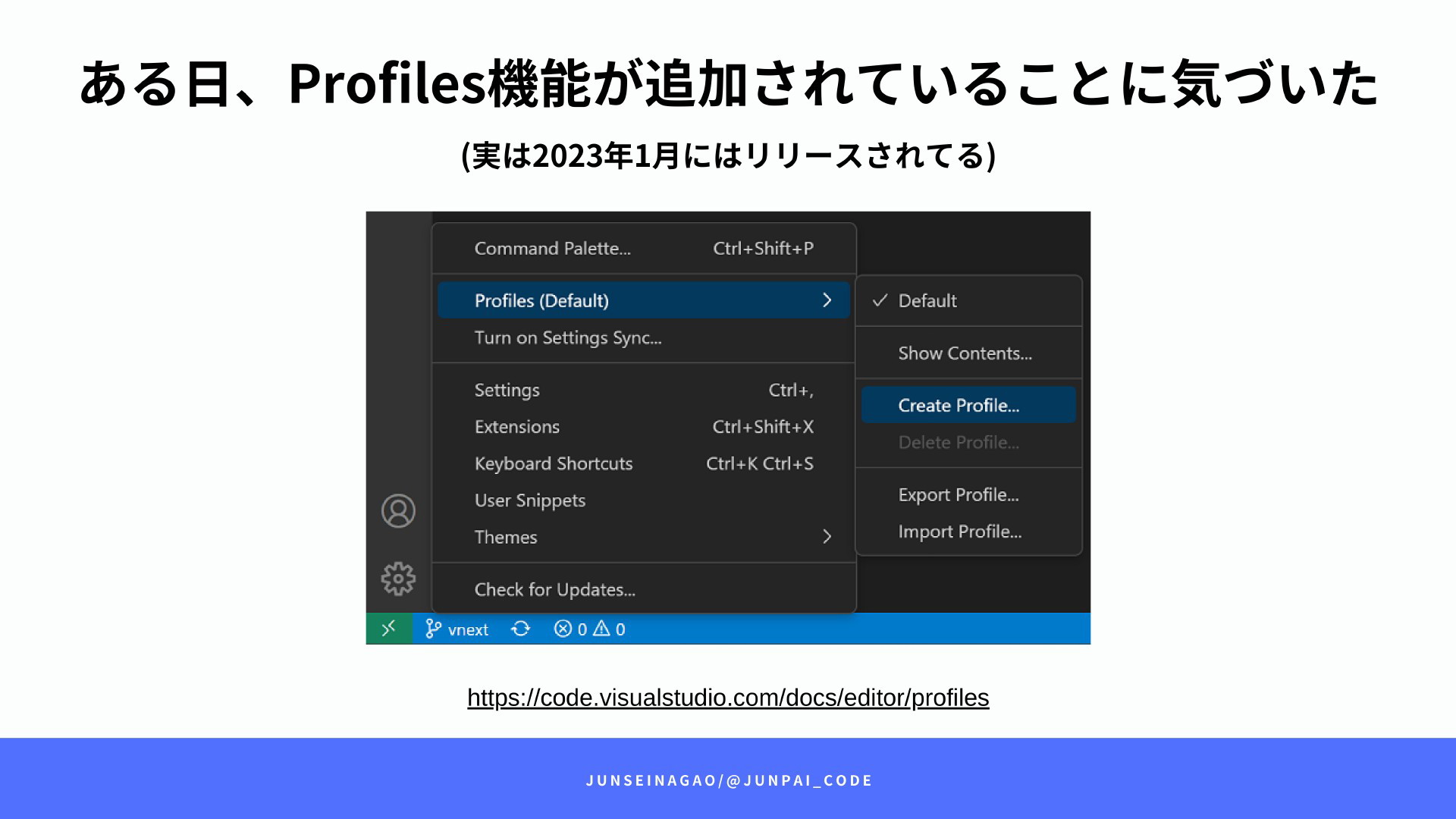1456x819 pixels.
Task: Click Create Profile option
Action: (968, 405)
